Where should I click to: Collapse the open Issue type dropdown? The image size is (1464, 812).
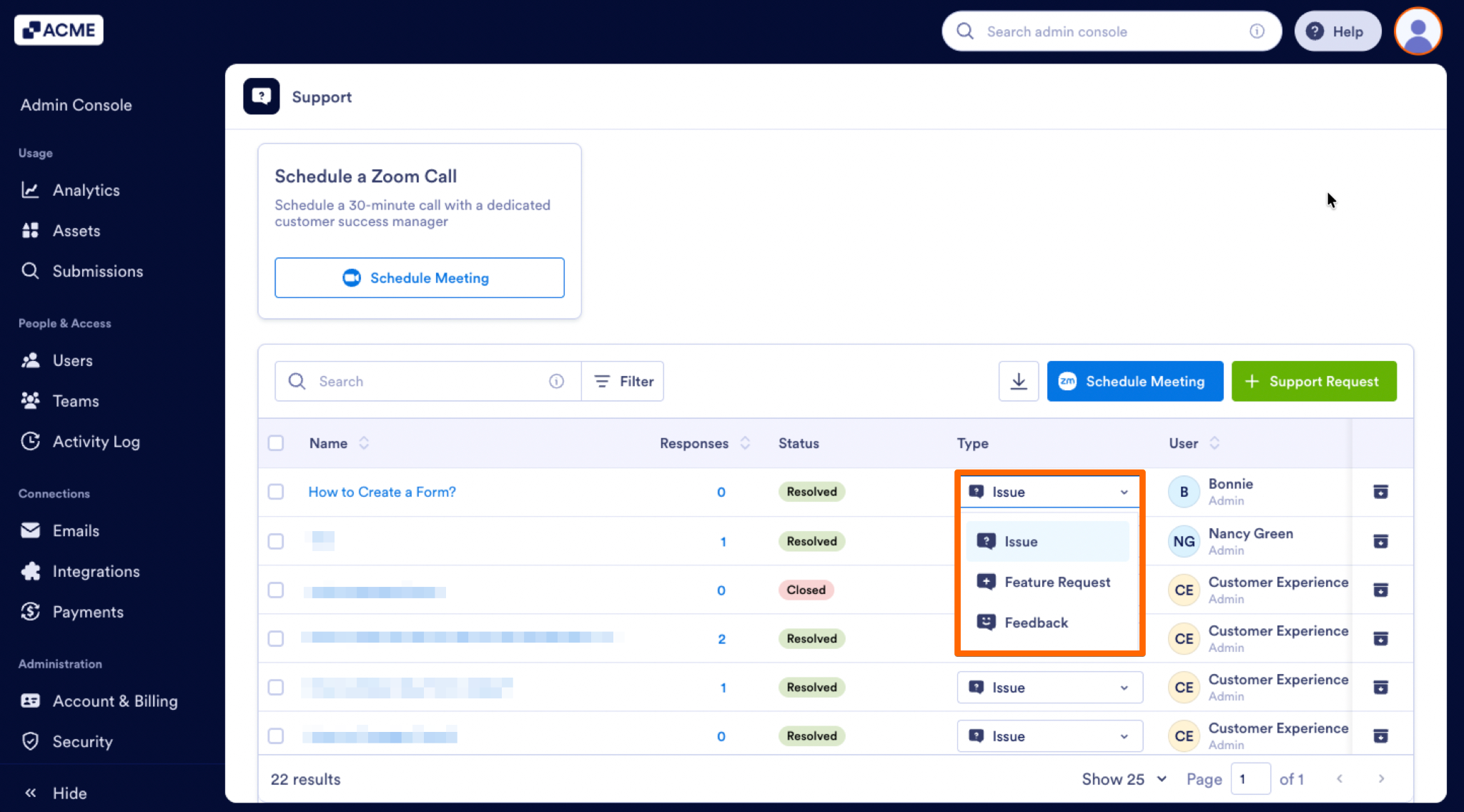1049,492
